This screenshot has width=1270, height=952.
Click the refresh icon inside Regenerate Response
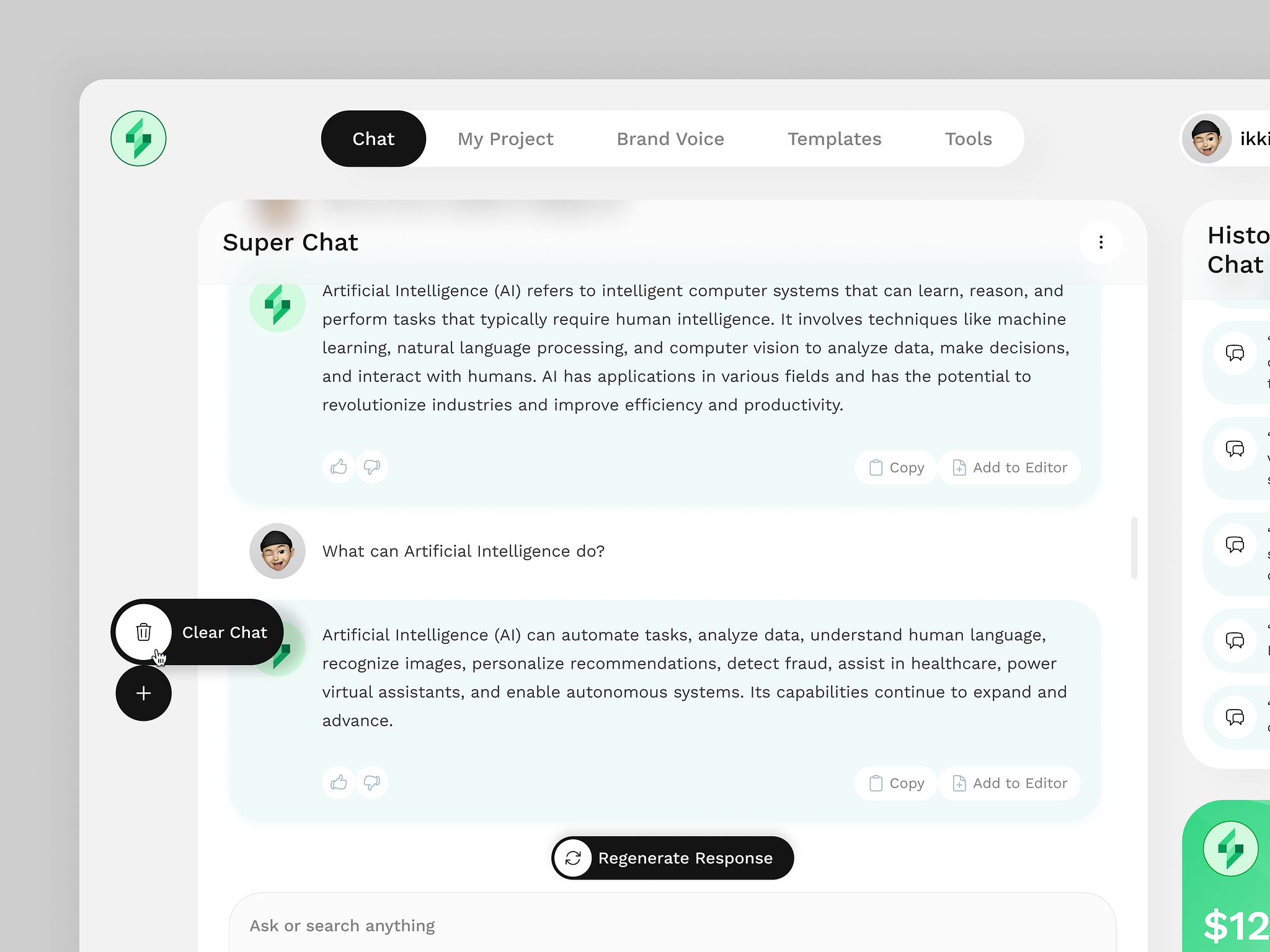(x=574, y=858)
